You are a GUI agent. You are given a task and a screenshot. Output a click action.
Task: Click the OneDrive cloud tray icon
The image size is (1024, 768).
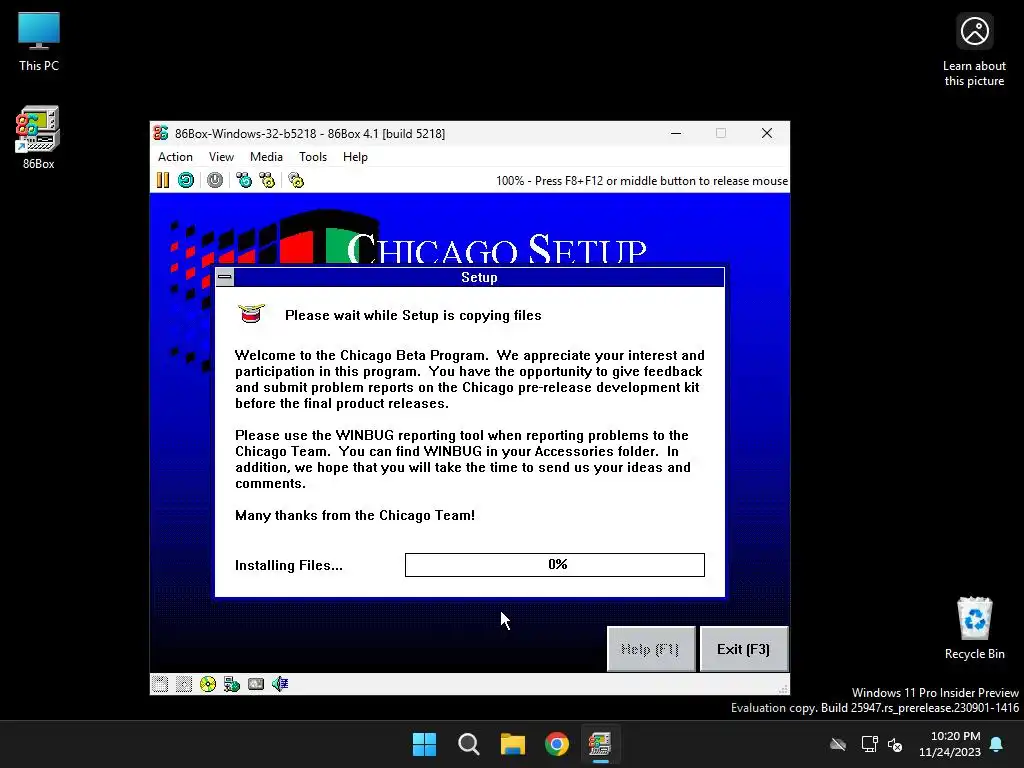[x=838, y=744]
